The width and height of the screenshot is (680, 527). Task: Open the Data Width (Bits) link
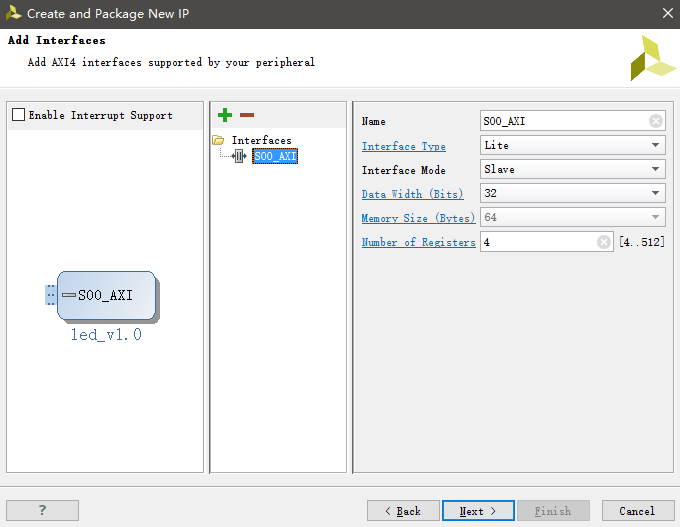412,194
